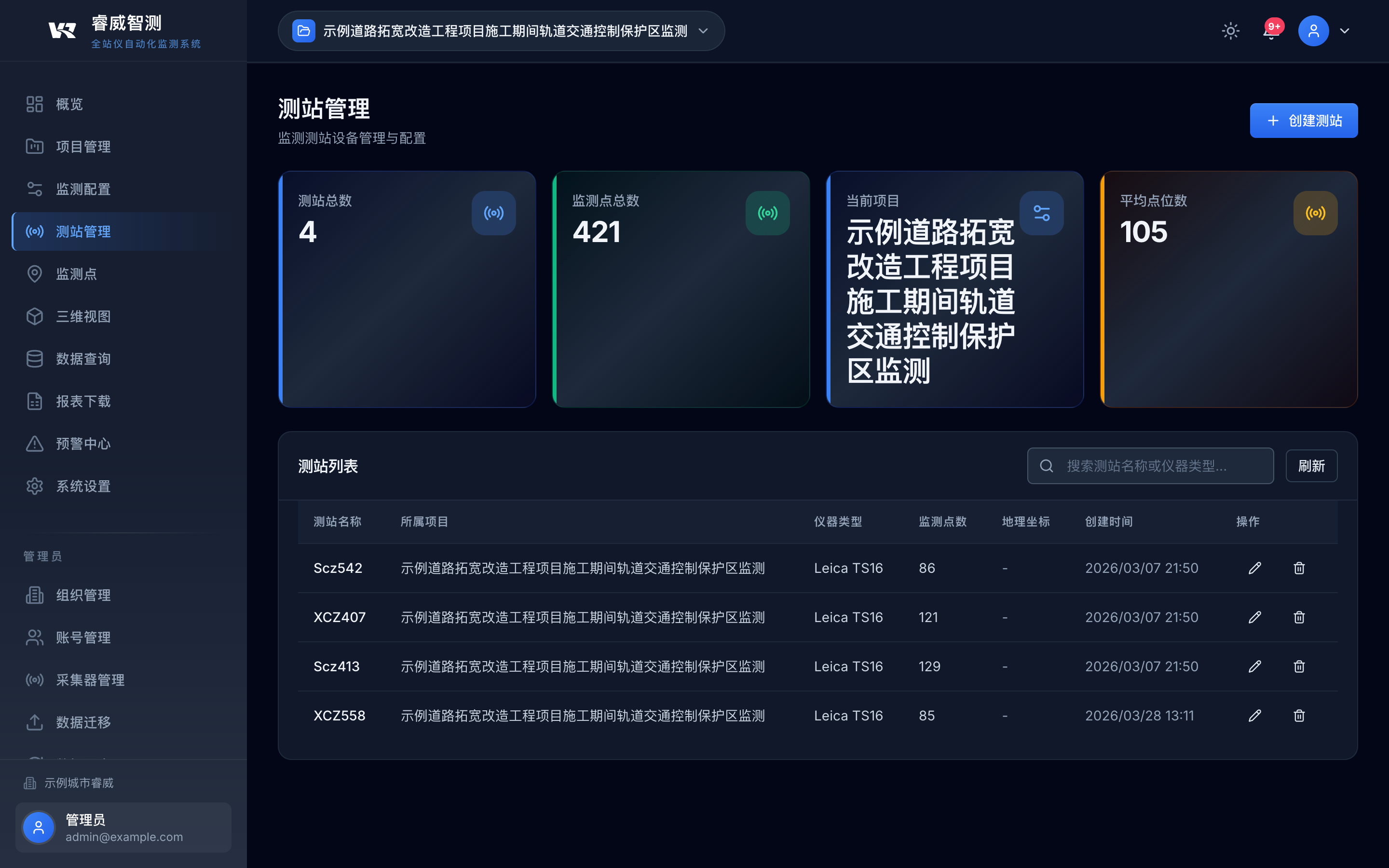Expand the 测站名称 column header
The image size is (1389, 868).
point(338,521)
